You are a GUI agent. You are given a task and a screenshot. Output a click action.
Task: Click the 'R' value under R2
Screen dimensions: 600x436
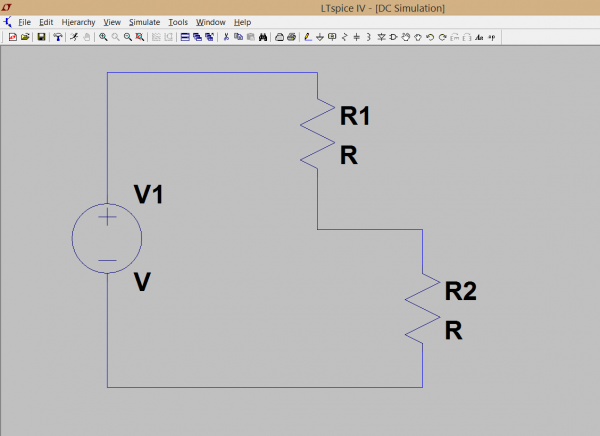coord(453,330)
